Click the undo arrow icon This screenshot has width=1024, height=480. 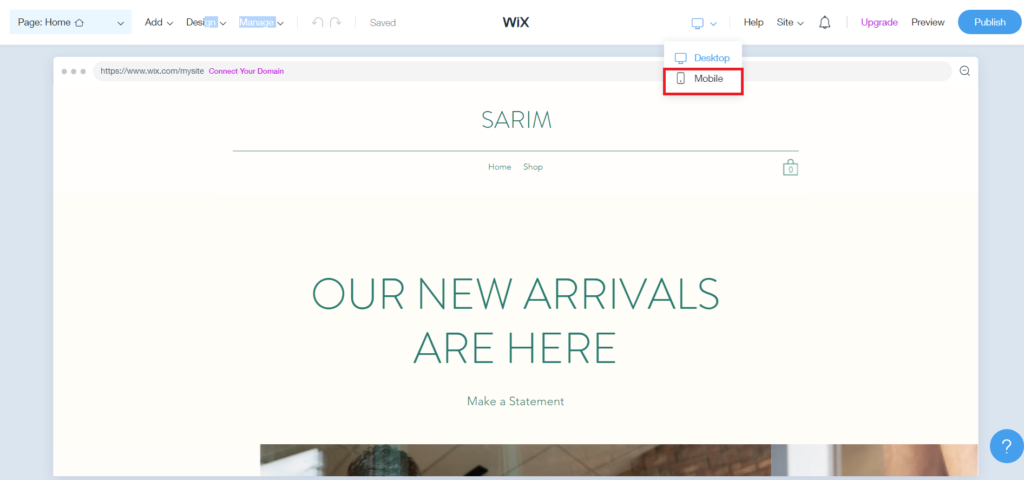[317, 22]
